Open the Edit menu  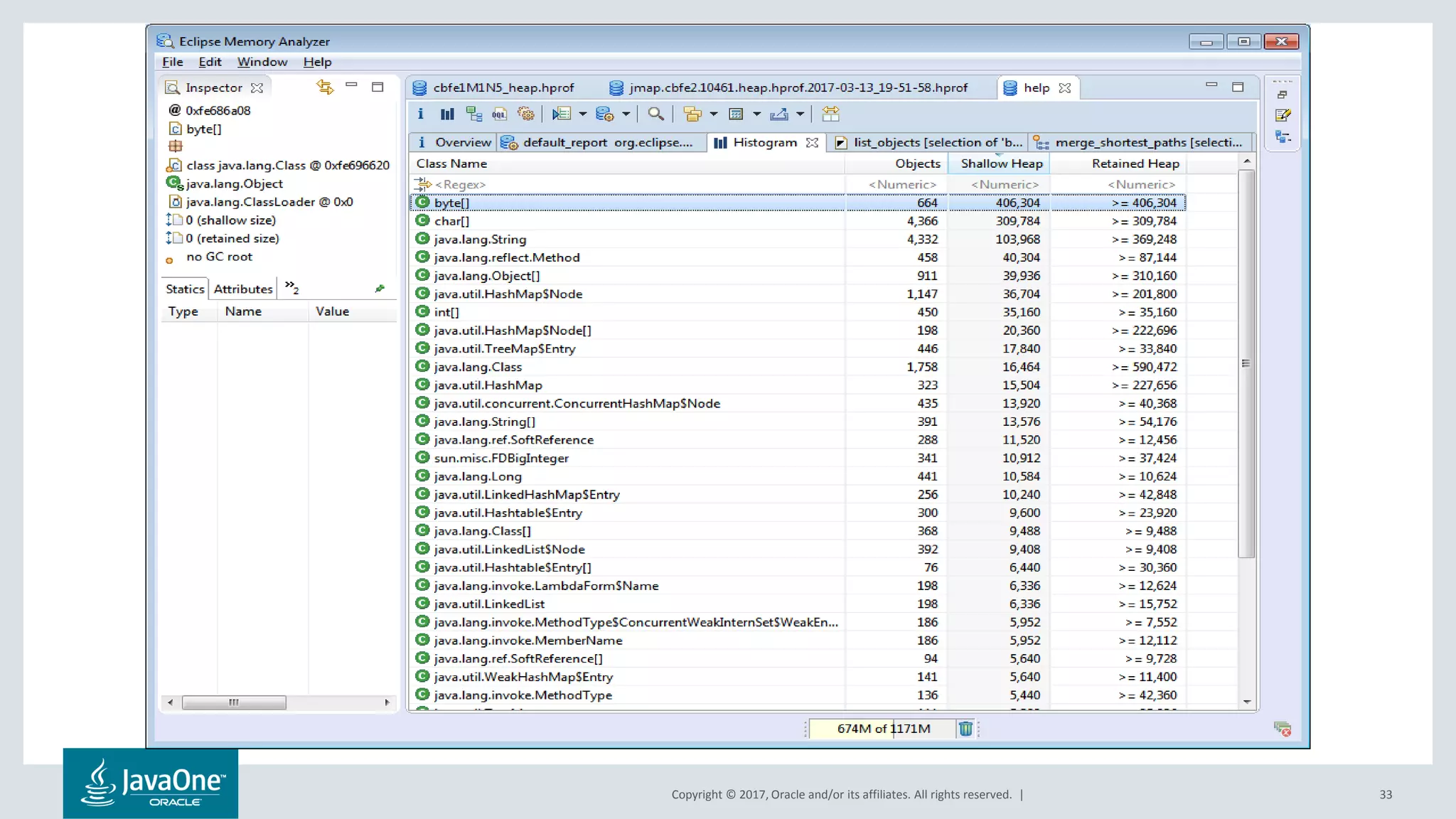[210, 62]
